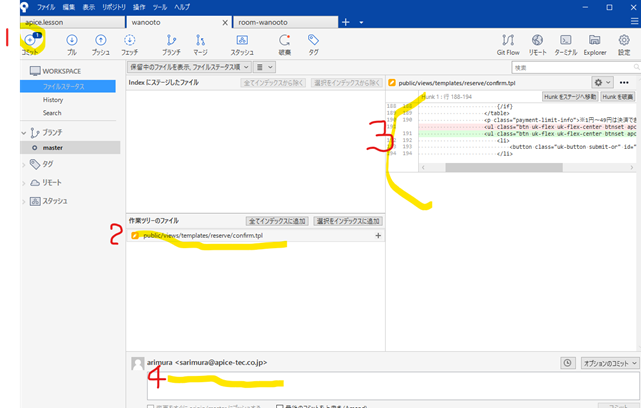This screenshot has height=408, width=641.
Task: Click 'Stage hunk' (Hunkをステージへ移動) button
Action: [x=570, y=97]
